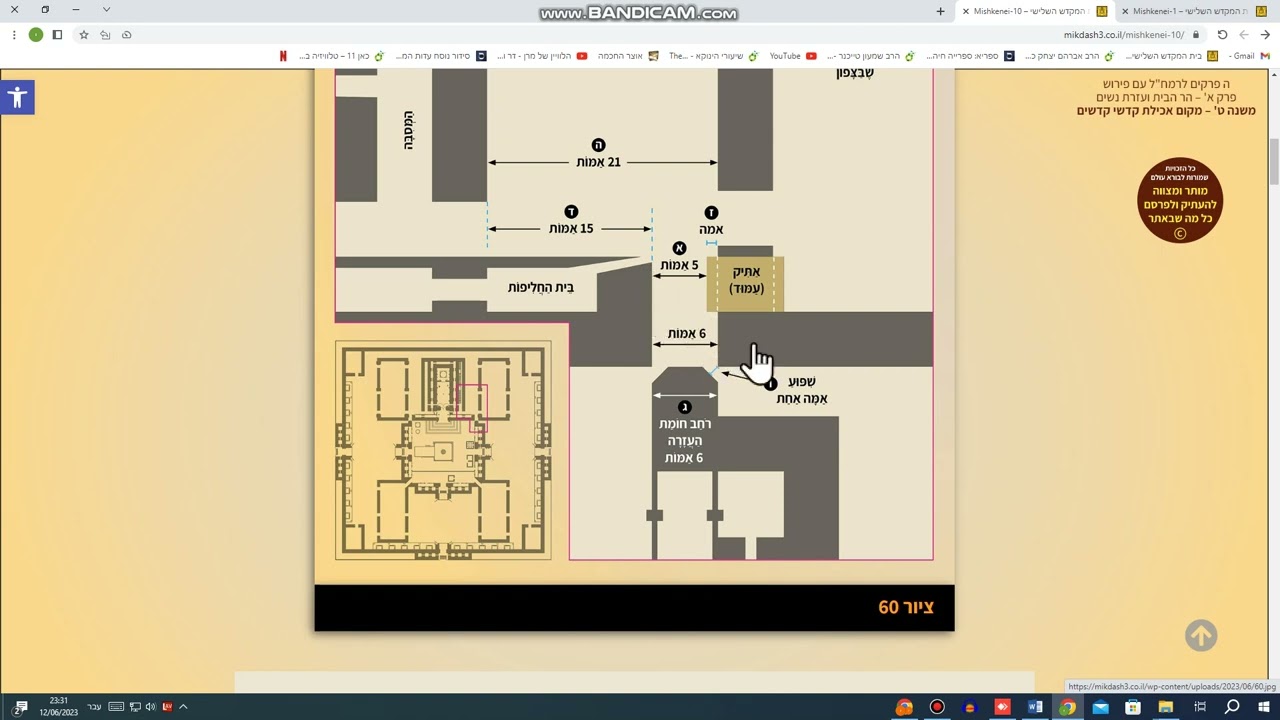Open Bandicam recorder on taskbar
This screenshot has width=1280, height=720.
click(x=937, y=707)
